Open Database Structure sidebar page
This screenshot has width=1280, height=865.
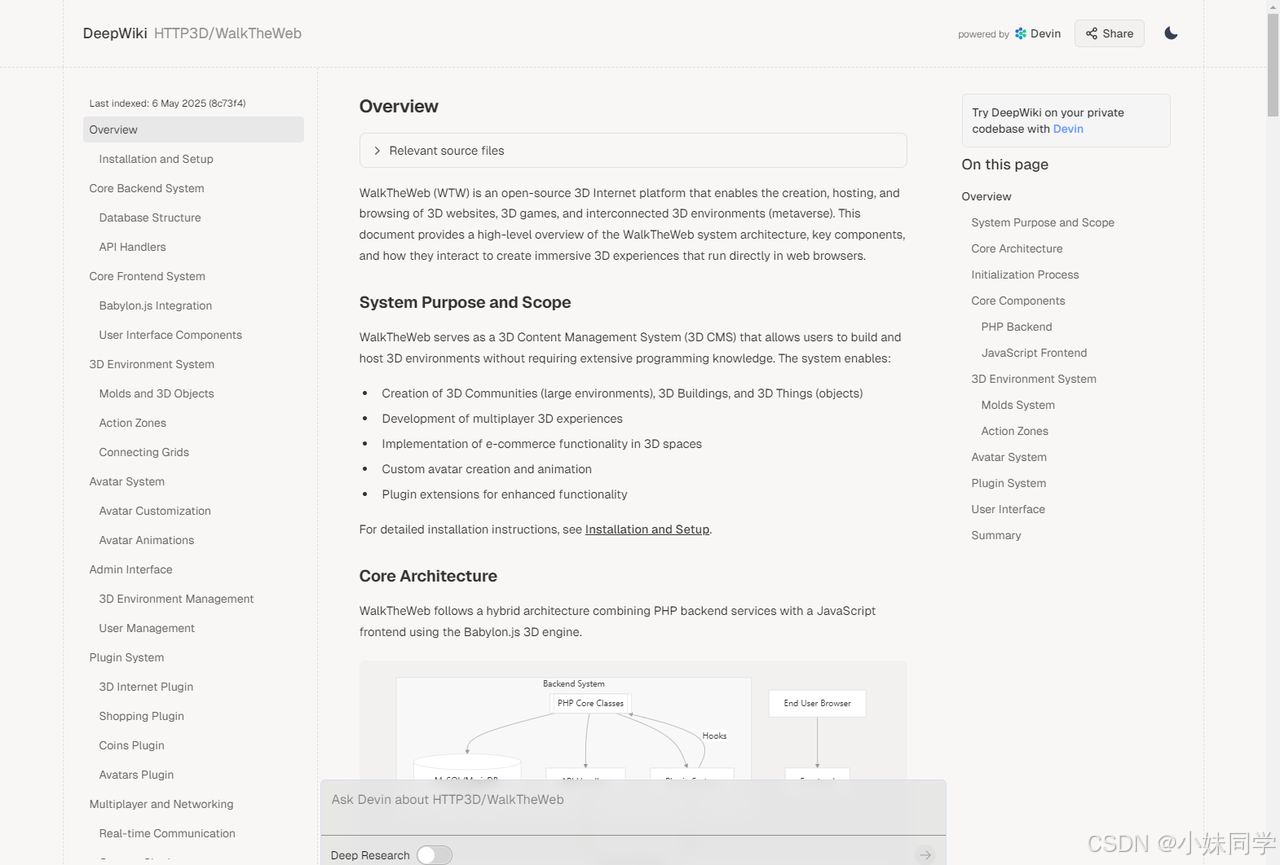coord(150,217)
